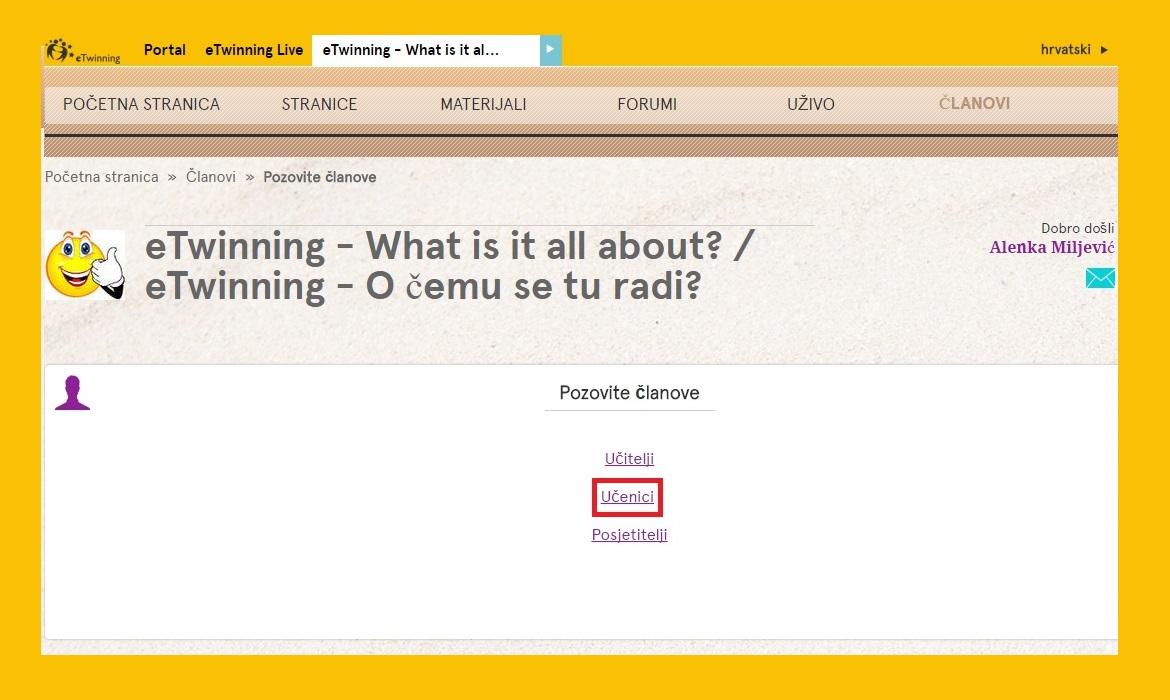Open the UŽIVO menu item

point(810,104)
